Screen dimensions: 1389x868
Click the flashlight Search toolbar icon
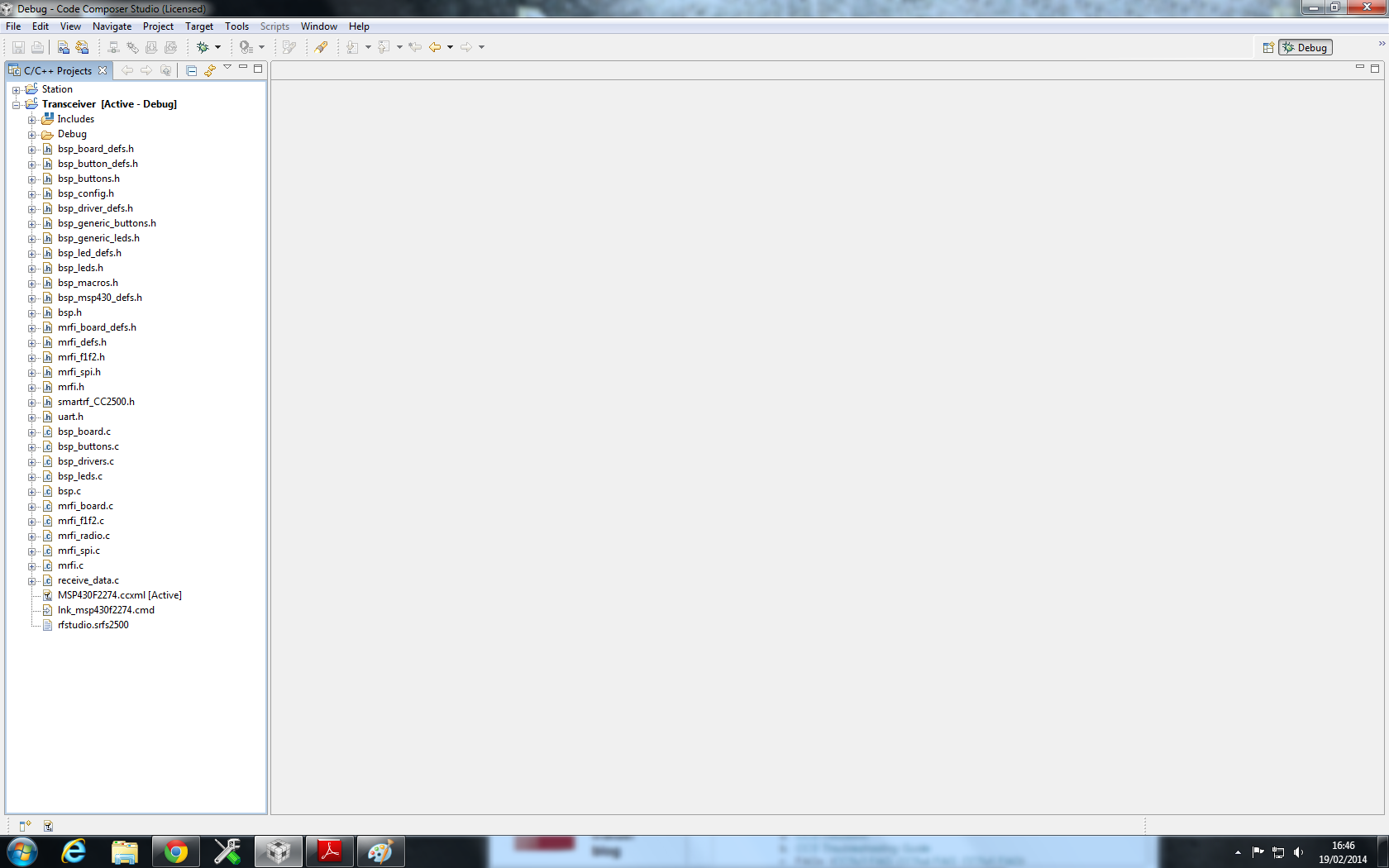pyautogui.click(x=321, y=47)
